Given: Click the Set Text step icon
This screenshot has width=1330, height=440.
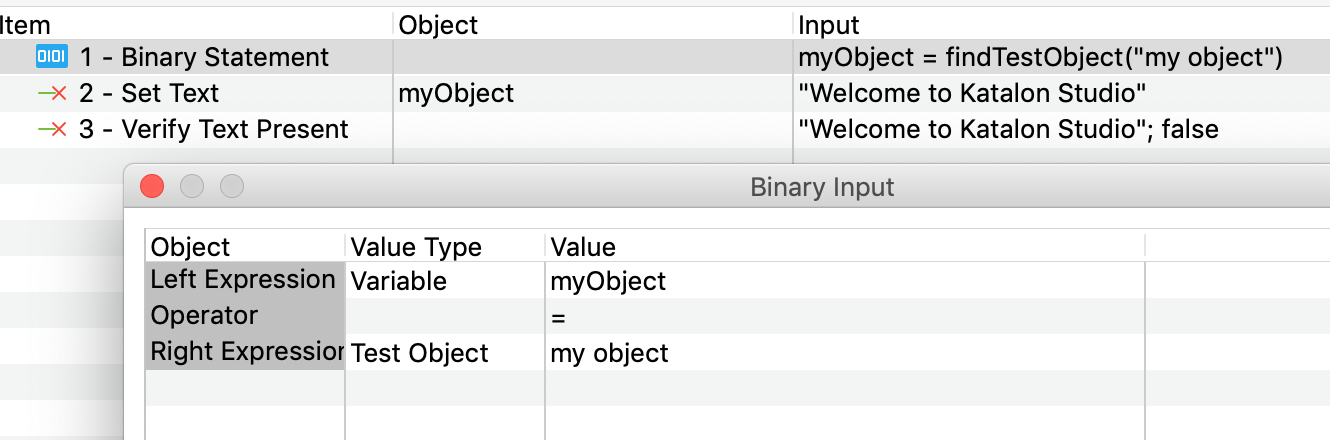Looking at the screenshot, I should point(51,94).
